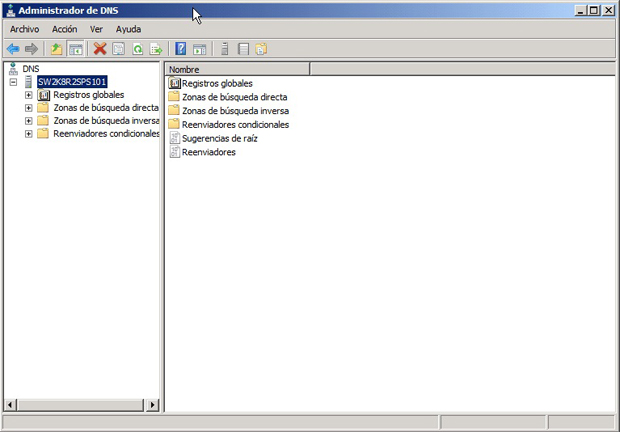Viewport: 620px width, 432px height.
Task: Expand Zonas de búsqueda inversa tree node
Action: point(28,121)
